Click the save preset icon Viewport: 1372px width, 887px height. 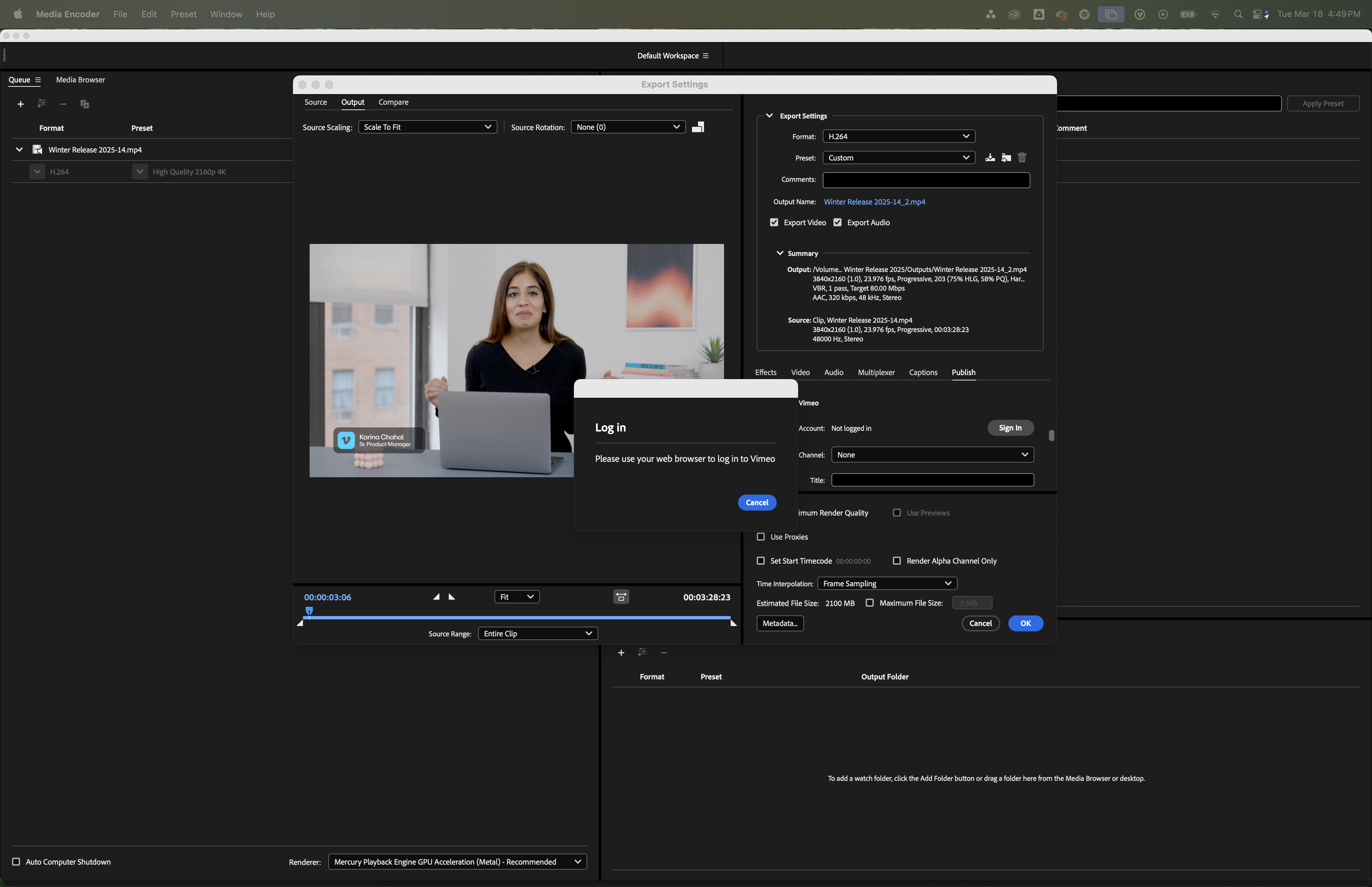990,158
